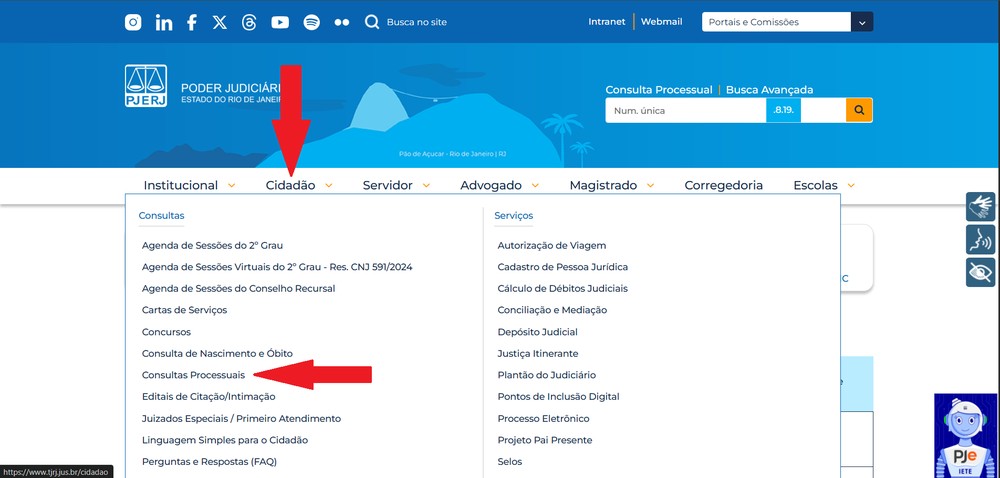The height and width of the screenshot is (478, 1000).
Task: Open the Facebook social icon
Action: [x=191, y=22]
